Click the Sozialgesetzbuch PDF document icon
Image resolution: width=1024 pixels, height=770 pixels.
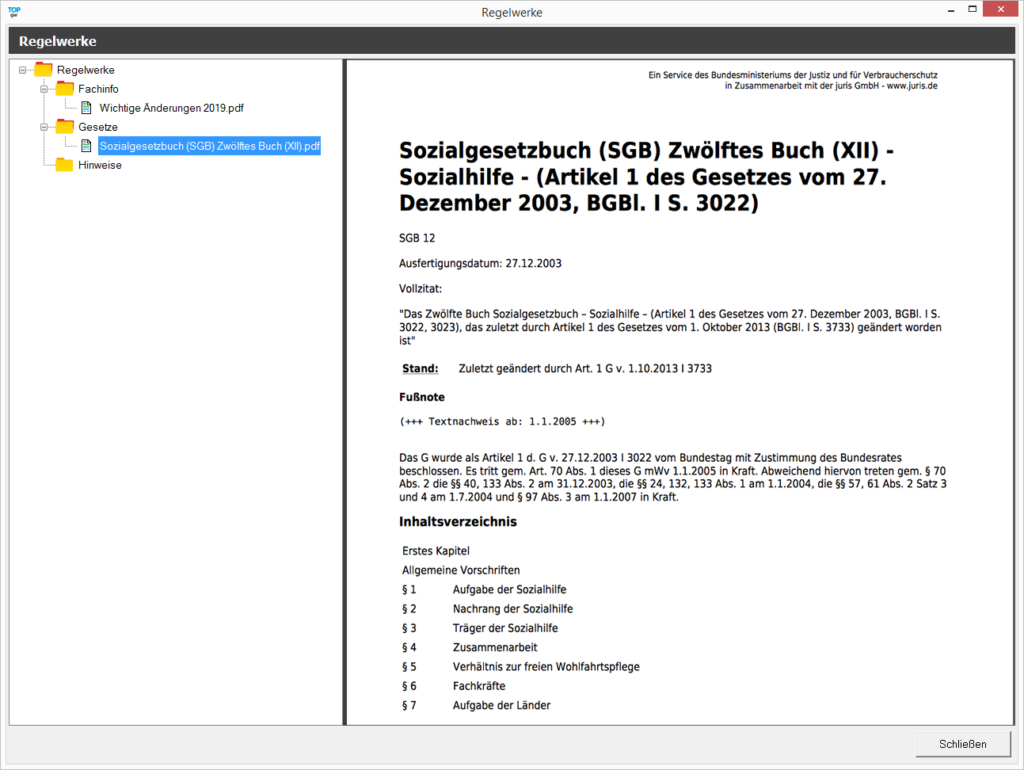point(86,146)
